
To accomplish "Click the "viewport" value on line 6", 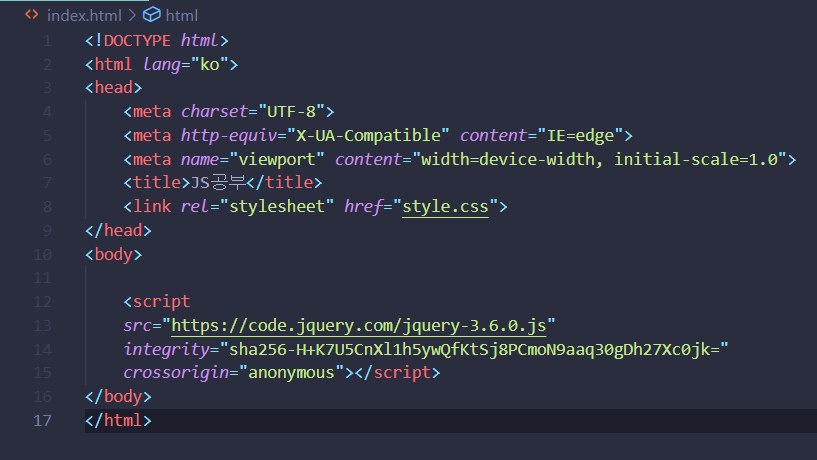I will point(277,159).
